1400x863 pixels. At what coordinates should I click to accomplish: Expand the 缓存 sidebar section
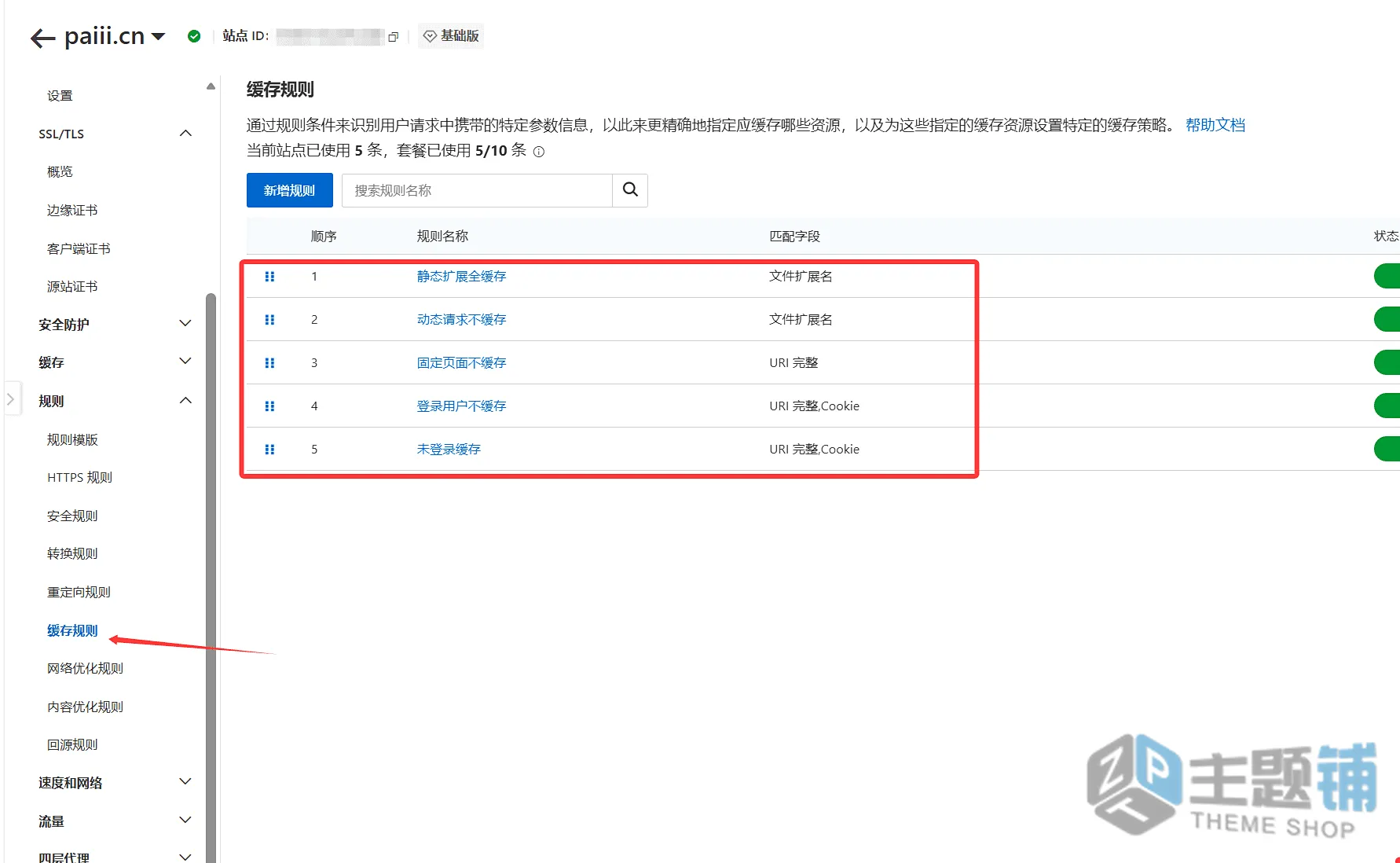tap(185, 362)
